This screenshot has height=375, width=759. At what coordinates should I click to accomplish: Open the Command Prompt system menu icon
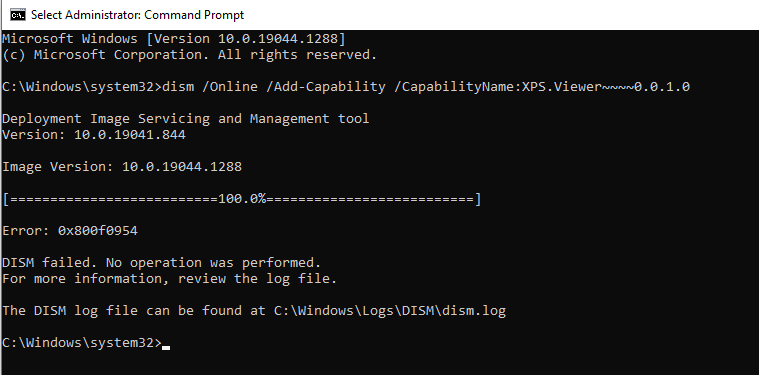pyautogui.click(x=18, y=15)
